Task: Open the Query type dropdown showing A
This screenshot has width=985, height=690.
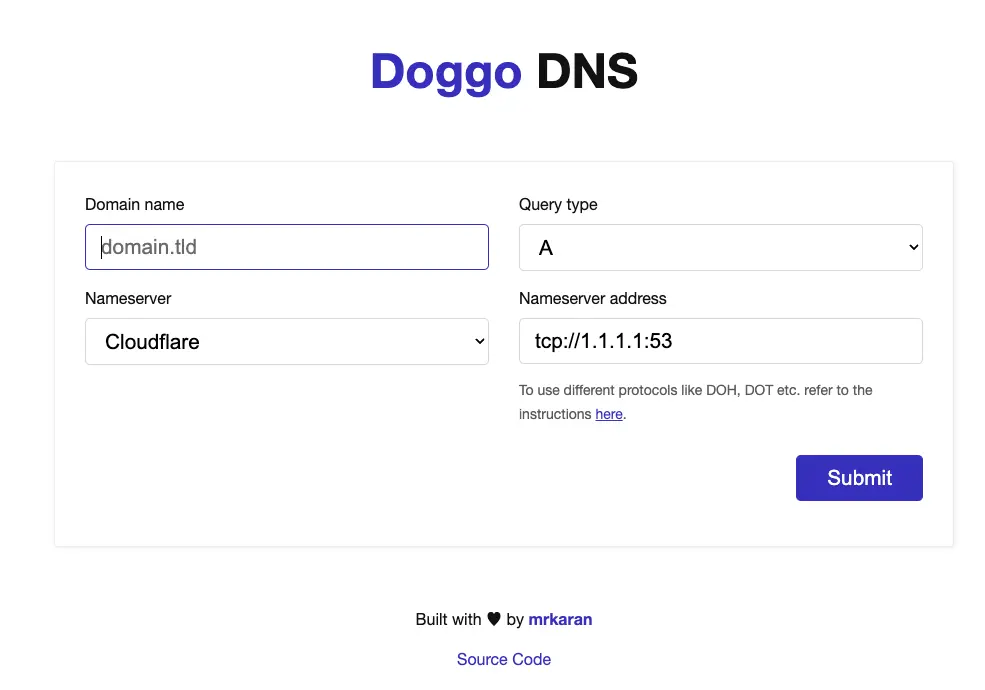Action: coord(720,247)
